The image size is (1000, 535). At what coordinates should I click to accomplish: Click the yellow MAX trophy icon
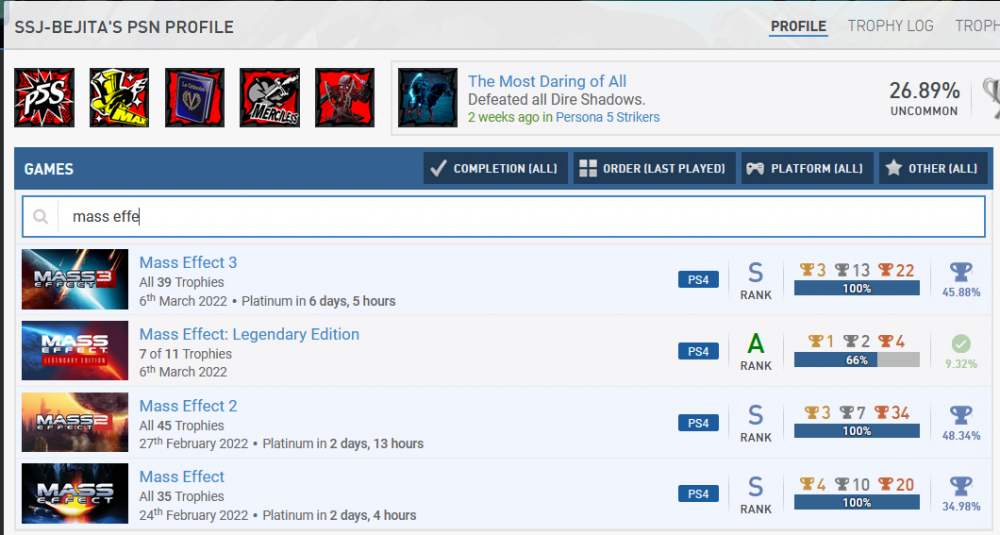tap(119, 98)
